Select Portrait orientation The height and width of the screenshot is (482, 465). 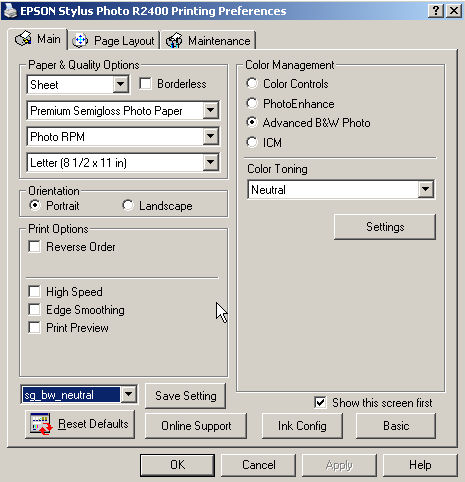click(x=35, y=205)
